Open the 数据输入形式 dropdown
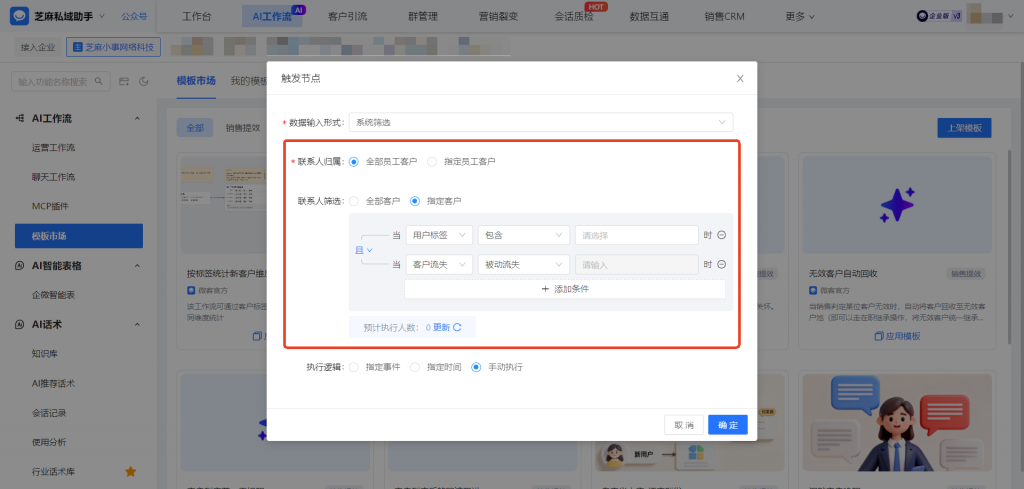This screenshot has width=1024, height=489. (541, 122)
